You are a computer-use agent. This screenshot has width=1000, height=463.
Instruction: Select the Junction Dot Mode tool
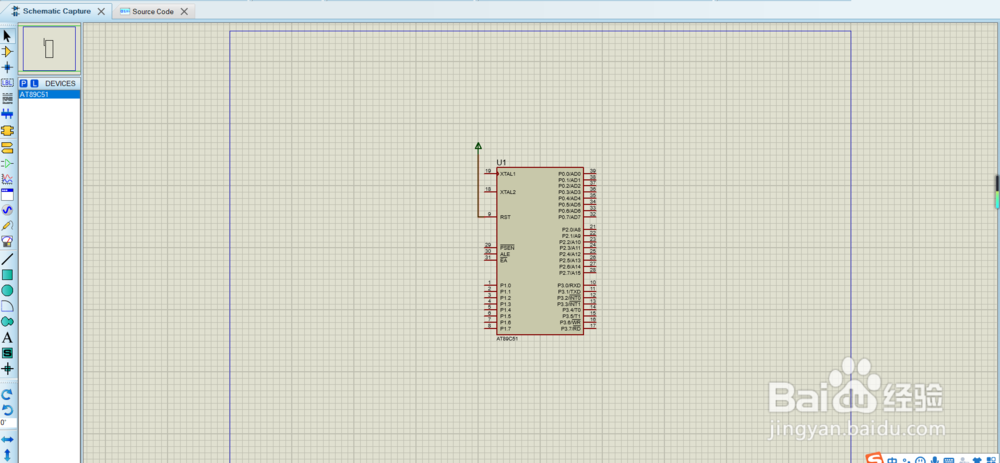[x=8, y=67]
